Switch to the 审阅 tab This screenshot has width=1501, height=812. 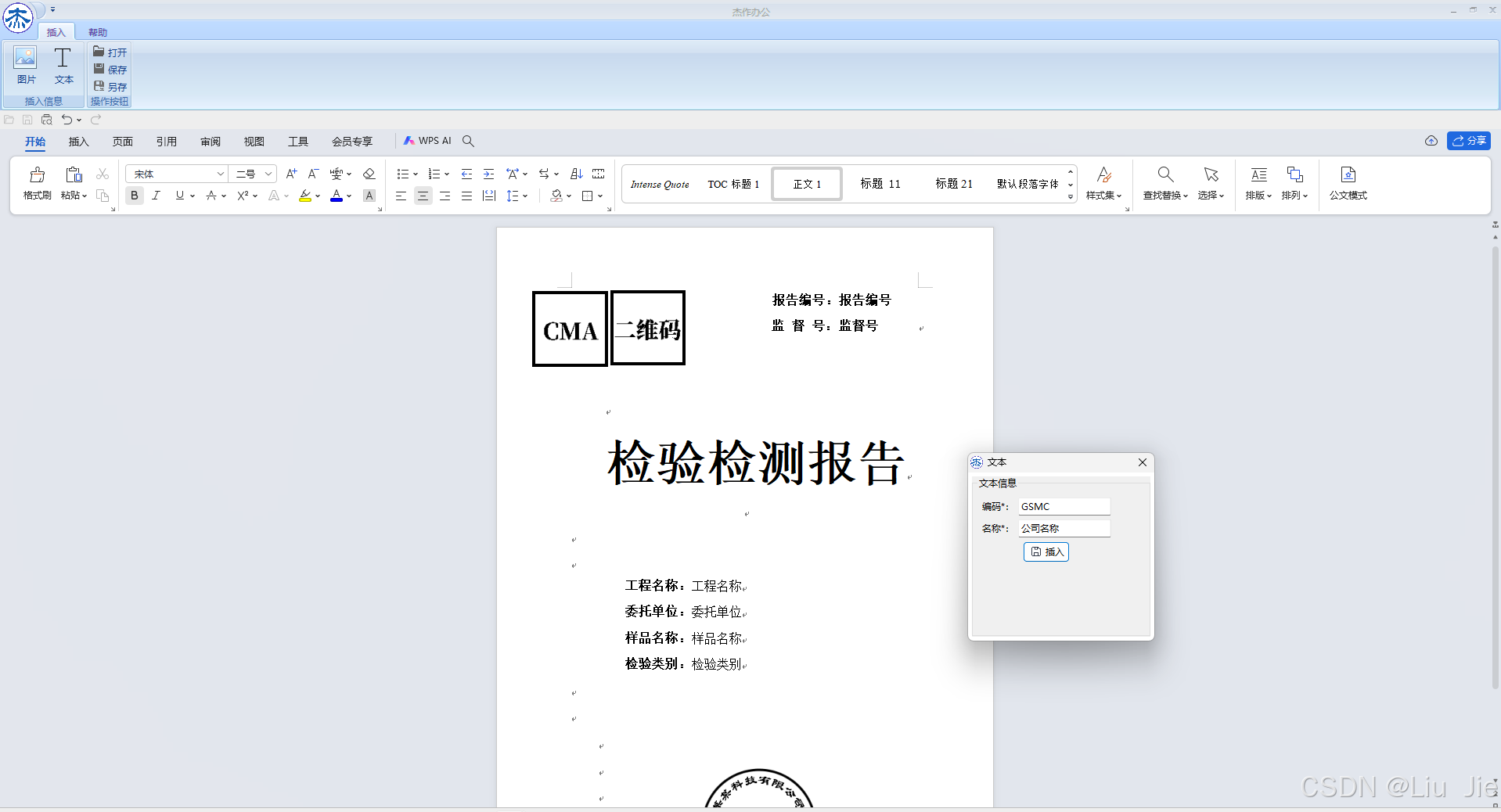click(211, 142)
